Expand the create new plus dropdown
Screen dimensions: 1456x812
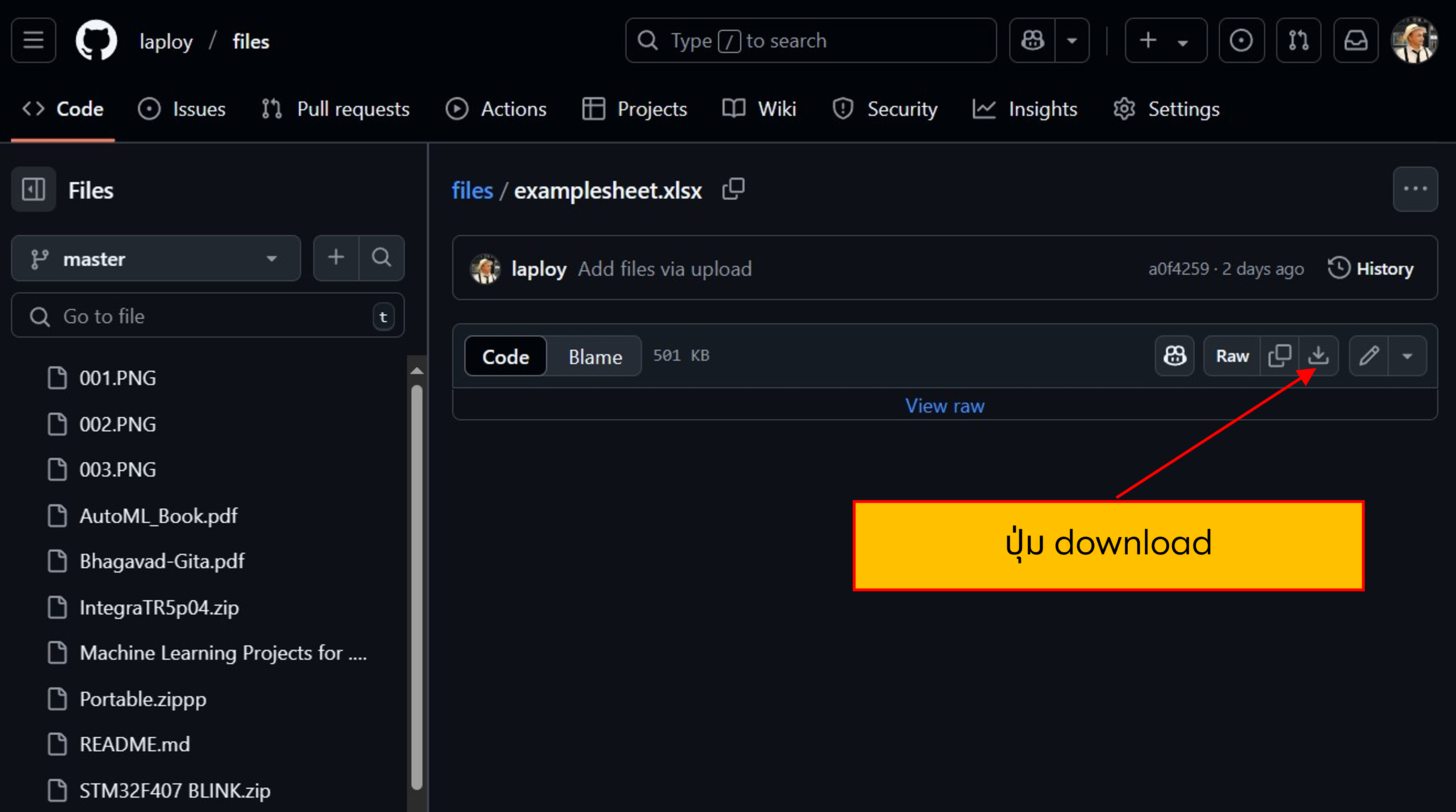tap(1165, 40)
